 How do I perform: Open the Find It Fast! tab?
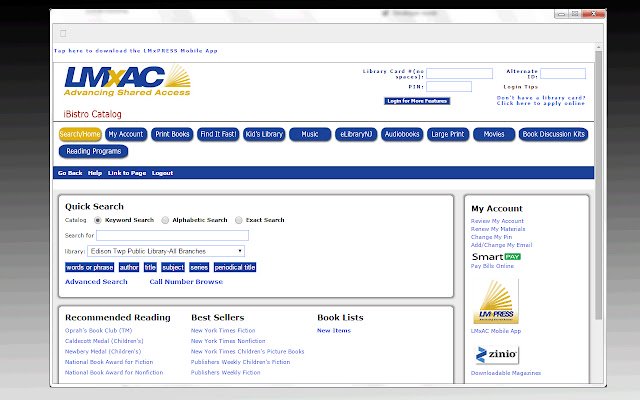tap(218, 134)
